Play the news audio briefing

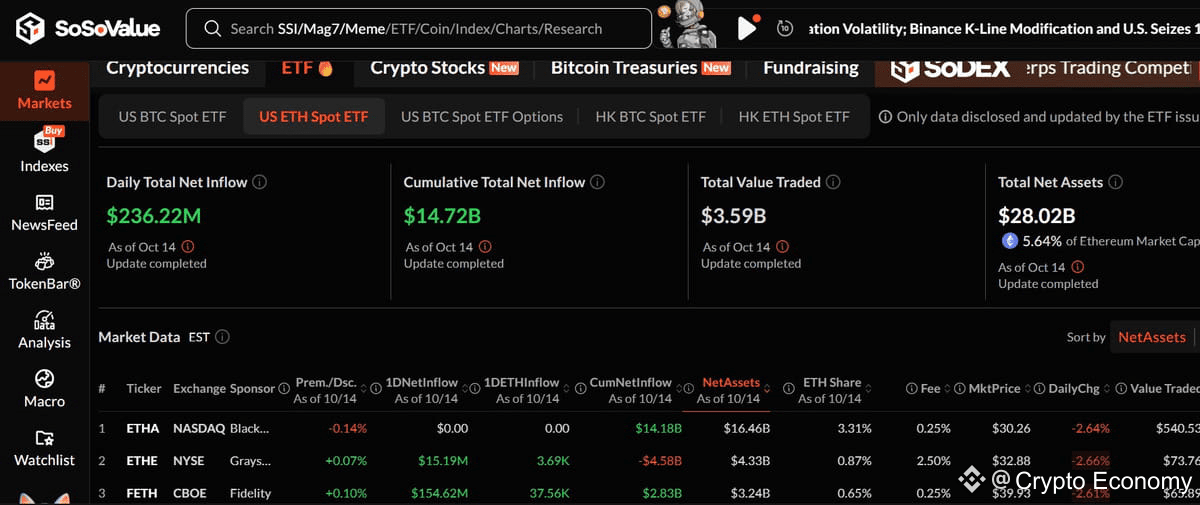(x=746, y=28)
